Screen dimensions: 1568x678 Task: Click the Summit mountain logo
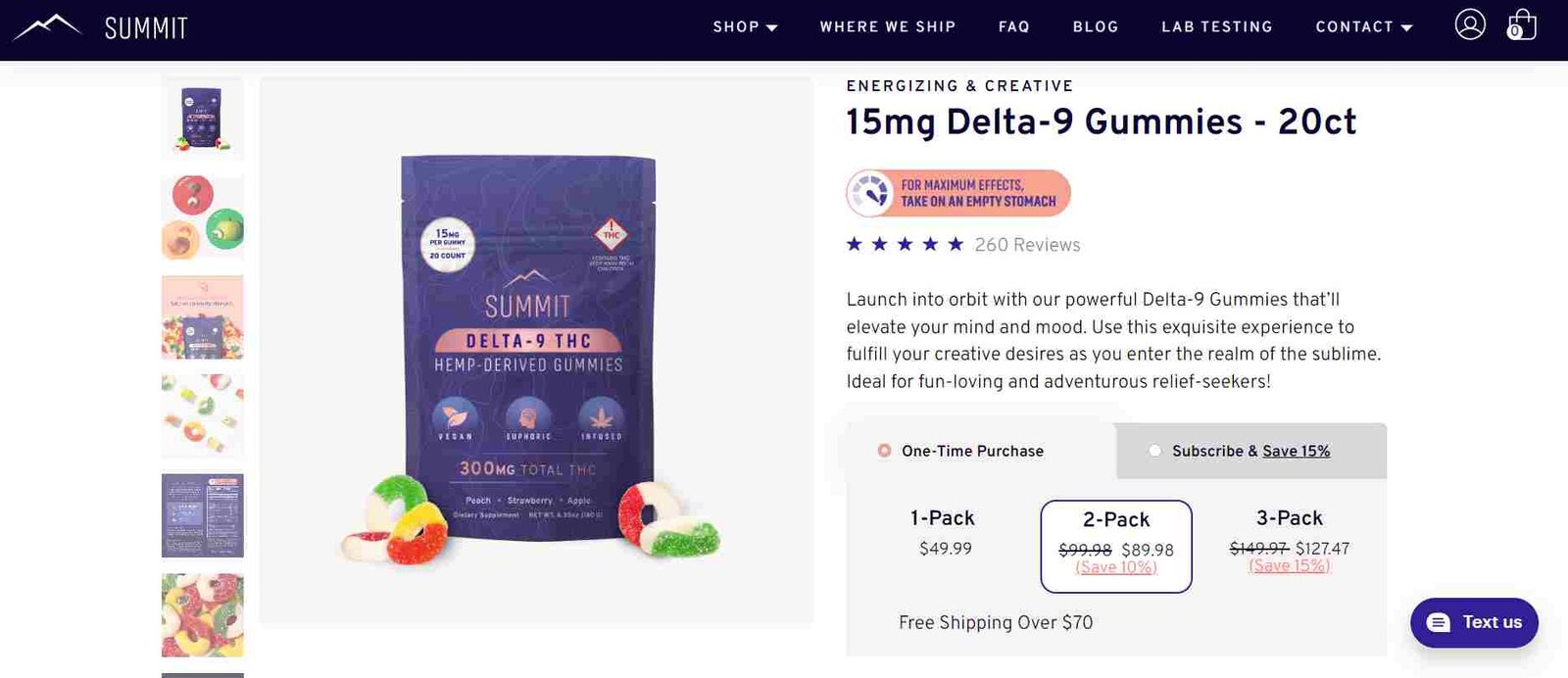pyautogui.click(x=46, y=26)
